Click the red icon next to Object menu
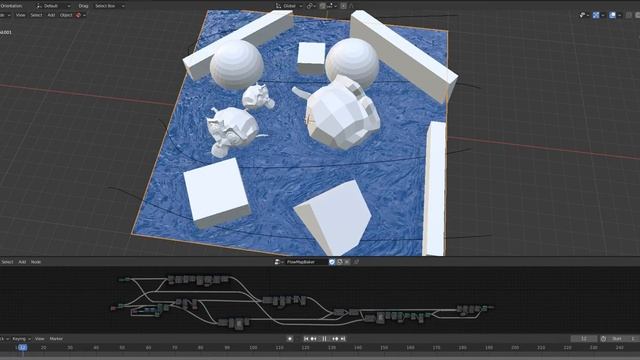640x360 pixels. click(78, 15)
